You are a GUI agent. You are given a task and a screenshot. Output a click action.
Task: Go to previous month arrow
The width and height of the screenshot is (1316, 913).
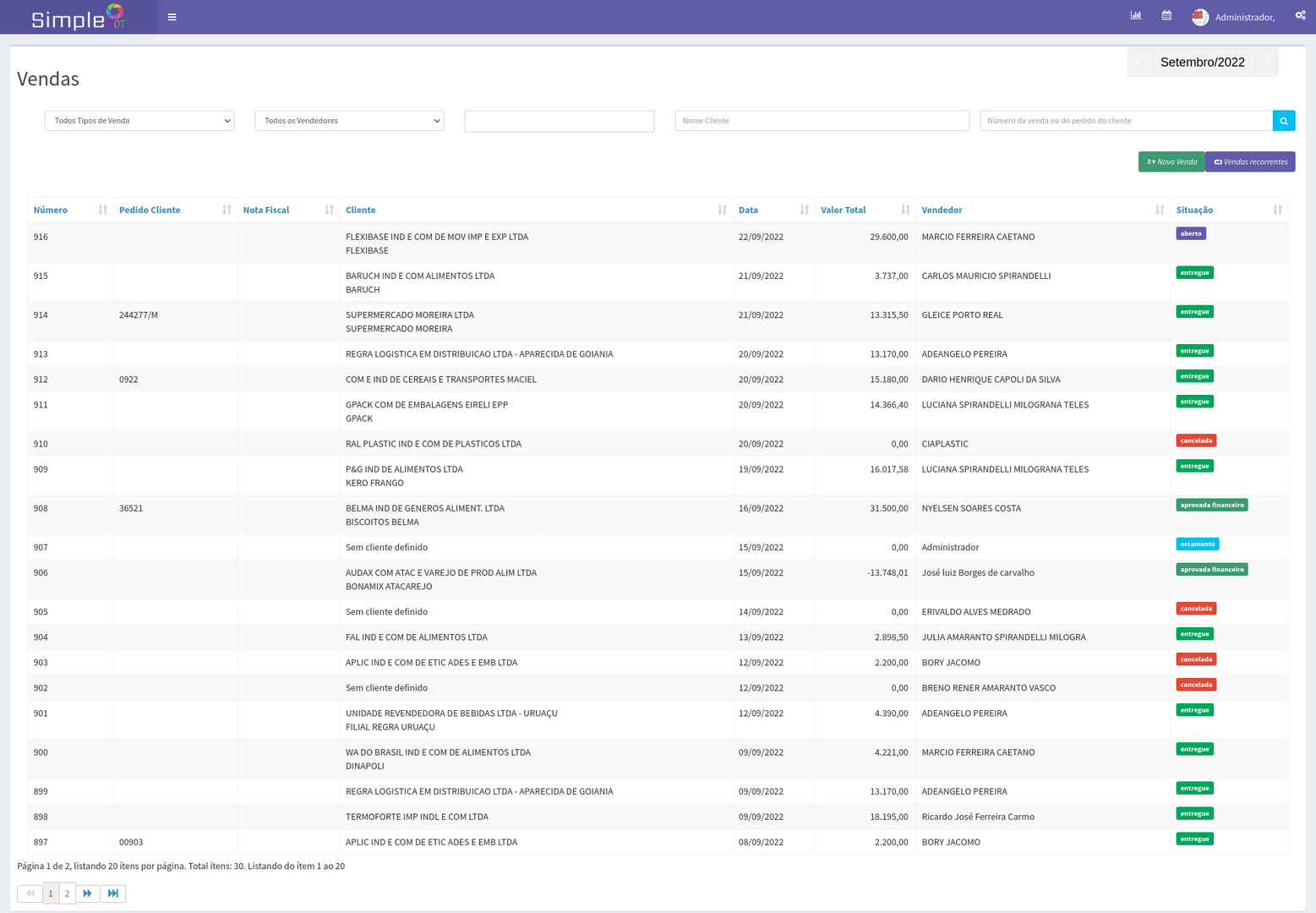tap(1139, 63)
